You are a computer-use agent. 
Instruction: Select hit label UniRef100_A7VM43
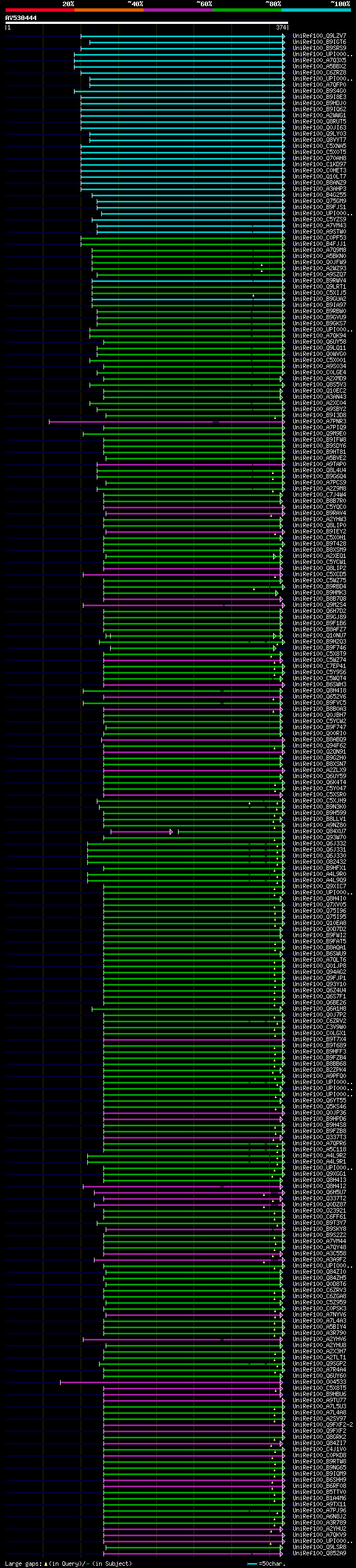(x=319, y=226)
